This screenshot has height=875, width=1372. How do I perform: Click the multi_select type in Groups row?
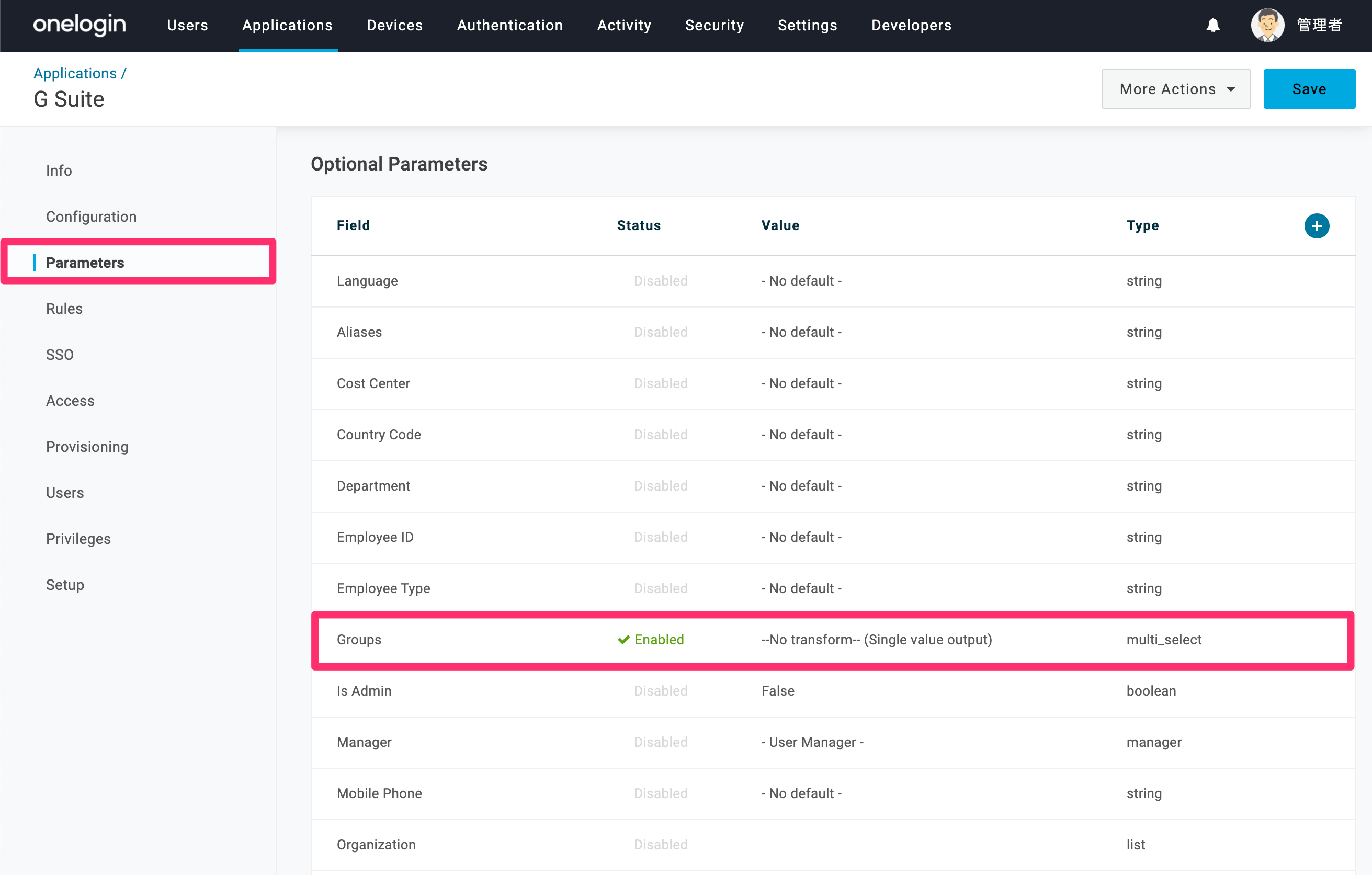tap(1163, 640)
